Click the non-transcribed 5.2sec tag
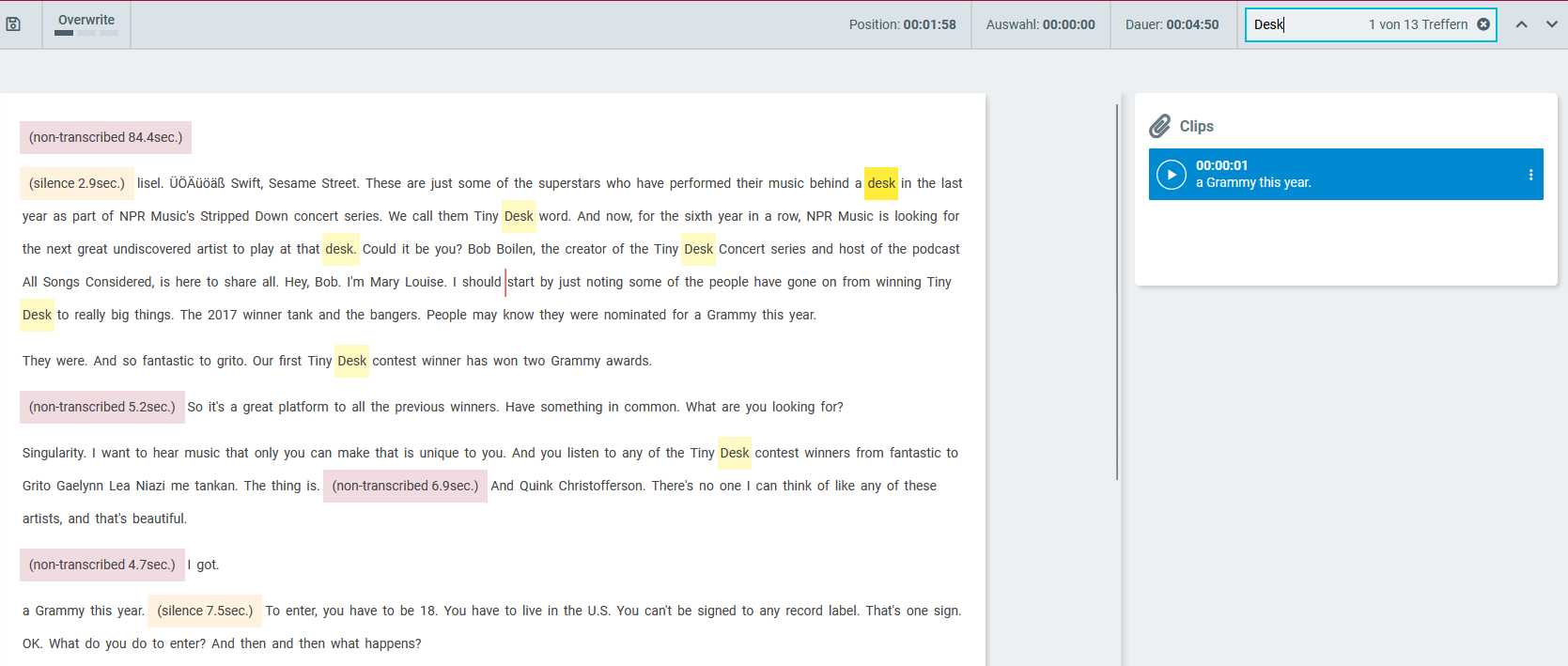The width and height of the screenshot is (1568, 666). point(101,407)
